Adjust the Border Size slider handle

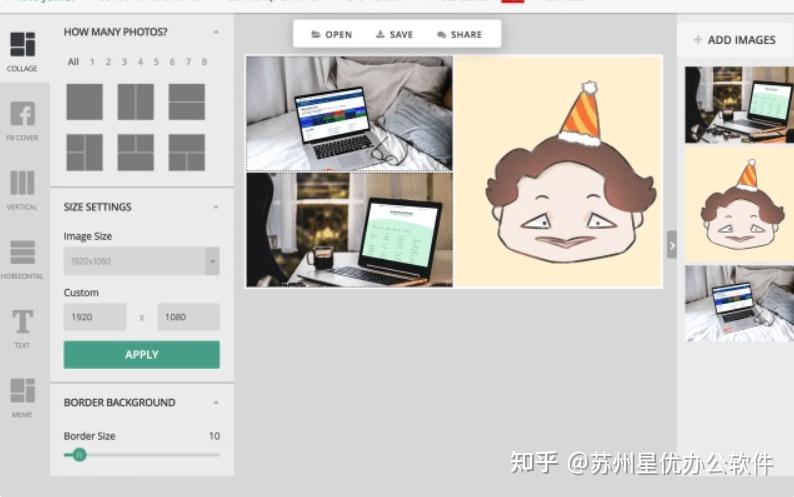[79, 455]
